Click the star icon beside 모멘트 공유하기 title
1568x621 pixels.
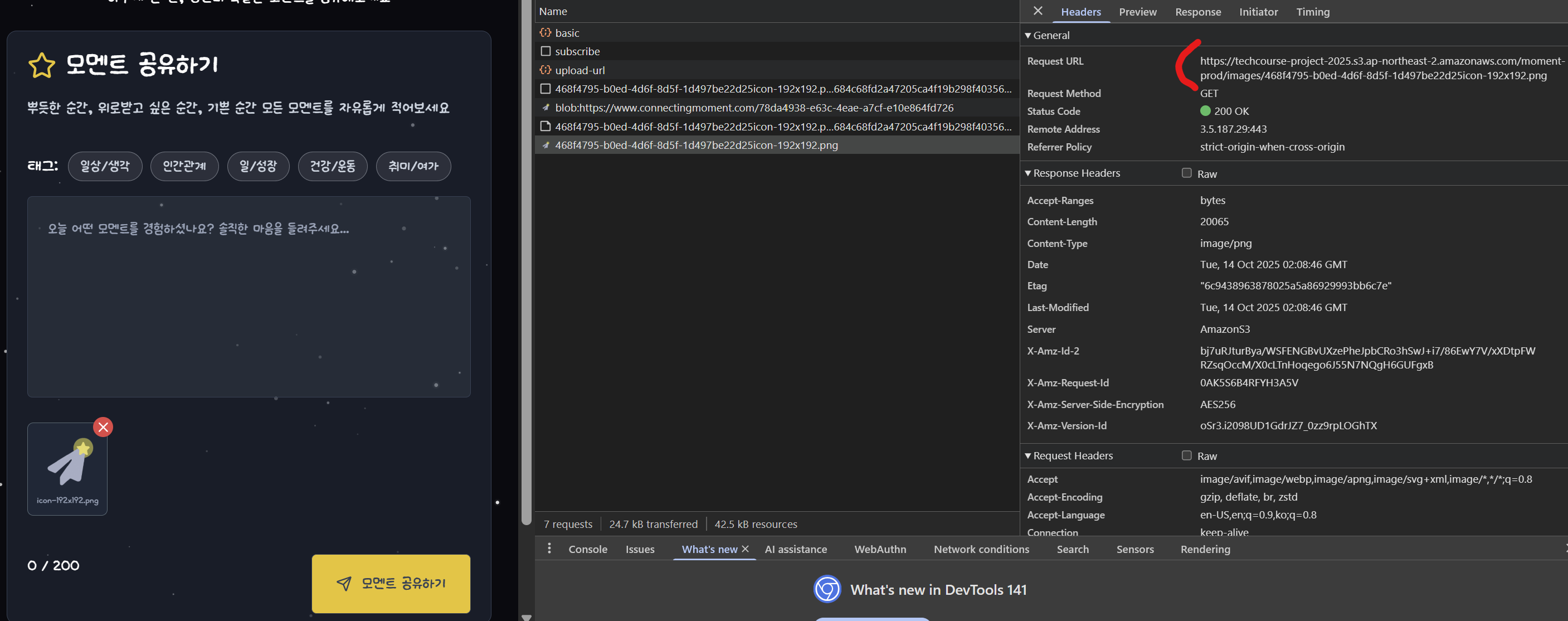click(41, 65)
